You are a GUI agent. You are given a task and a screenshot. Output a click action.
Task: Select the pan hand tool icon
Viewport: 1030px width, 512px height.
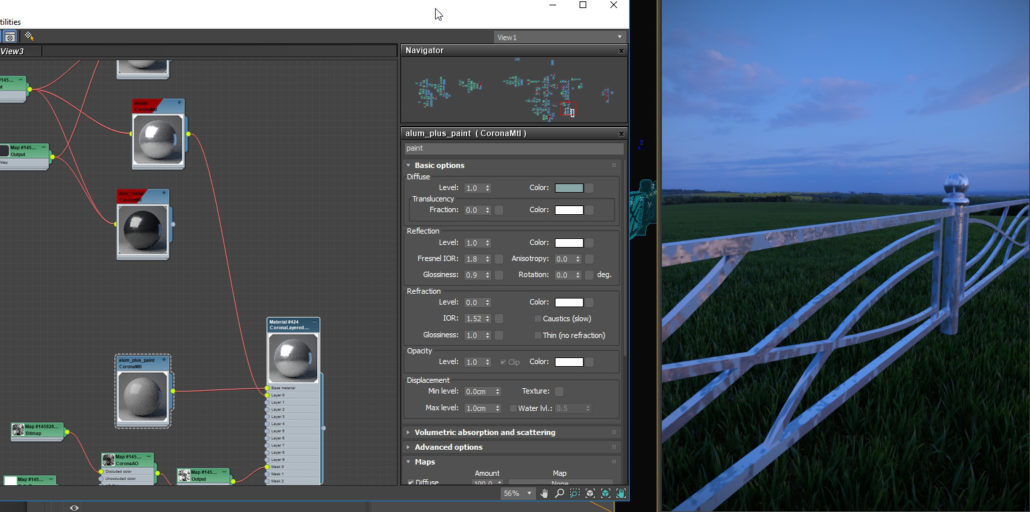[545, 493]
